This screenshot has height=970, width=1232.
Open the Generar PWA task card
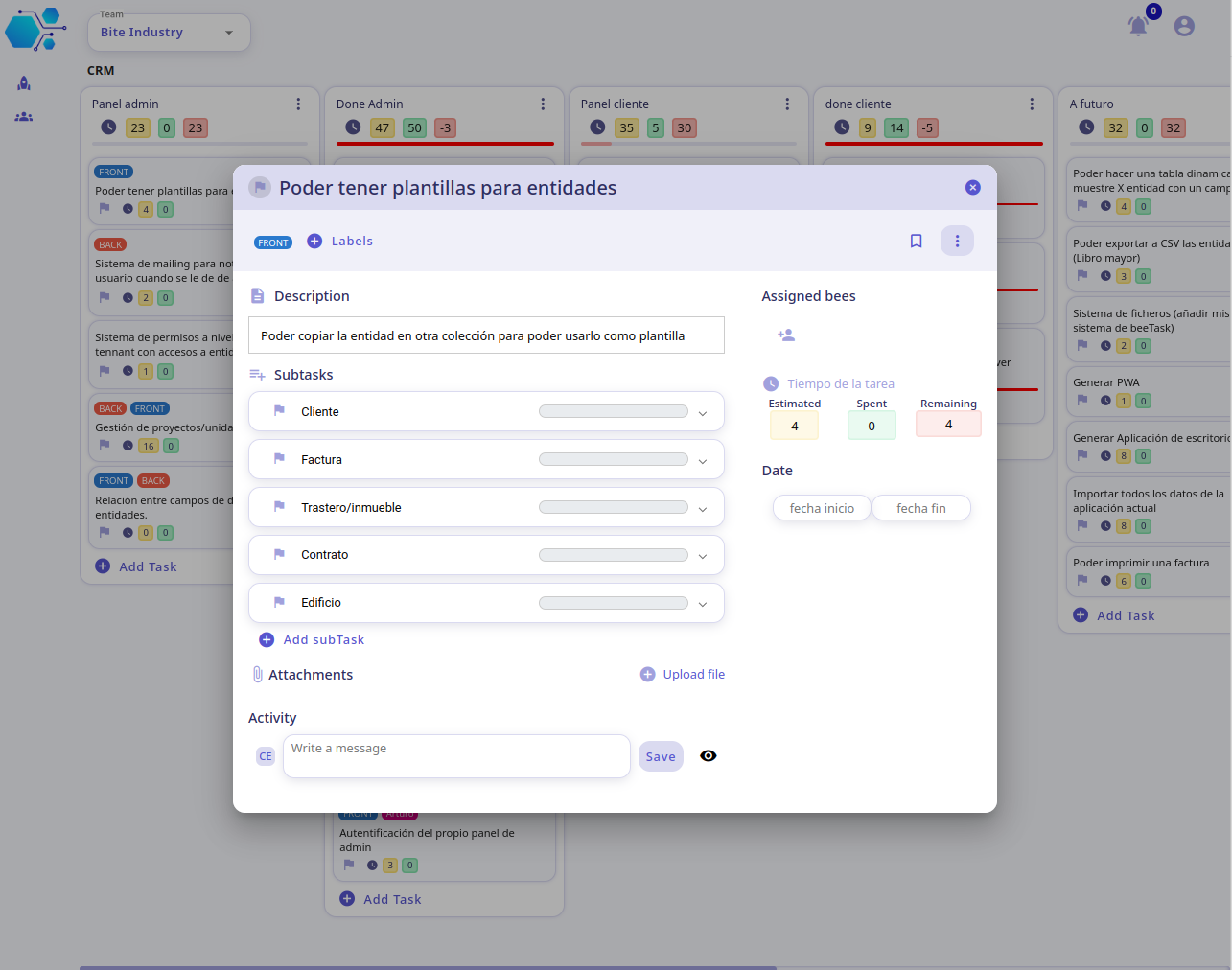[x=1150, y=391]
